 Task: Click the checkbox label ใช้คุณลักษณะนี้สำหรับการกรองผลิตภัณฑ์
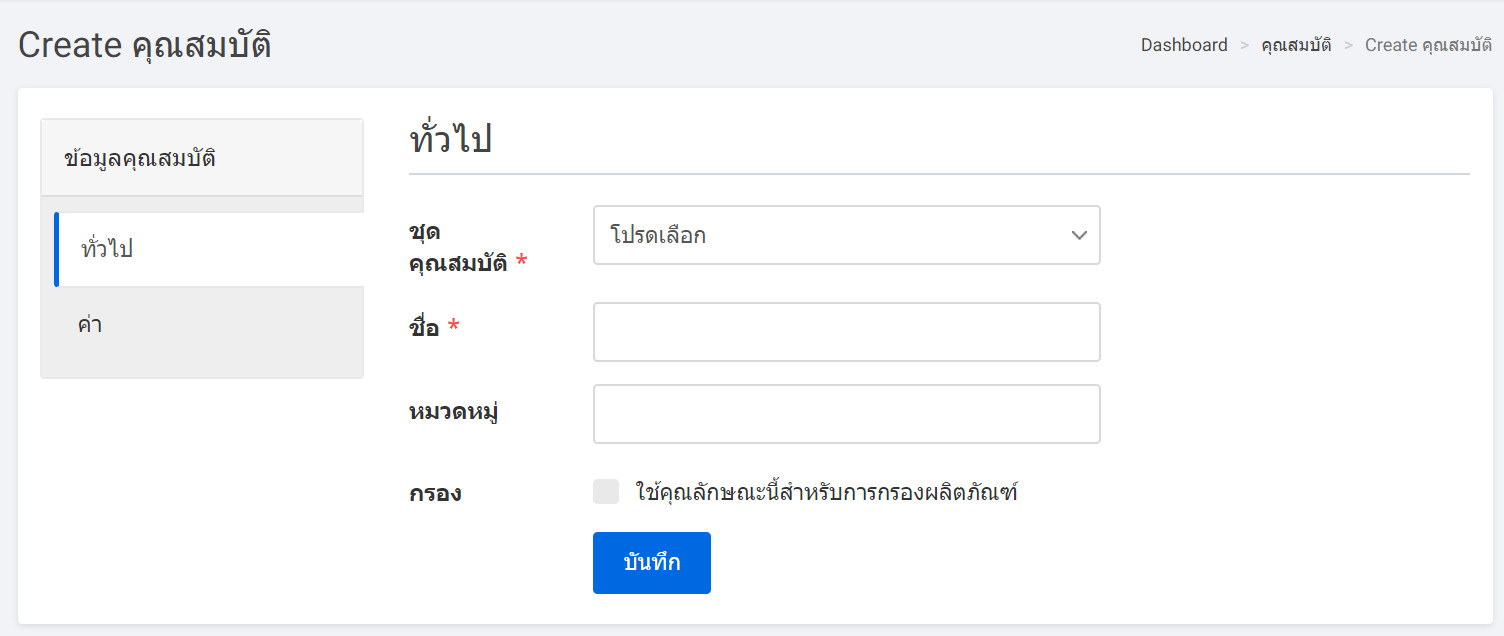coord(826,492)
